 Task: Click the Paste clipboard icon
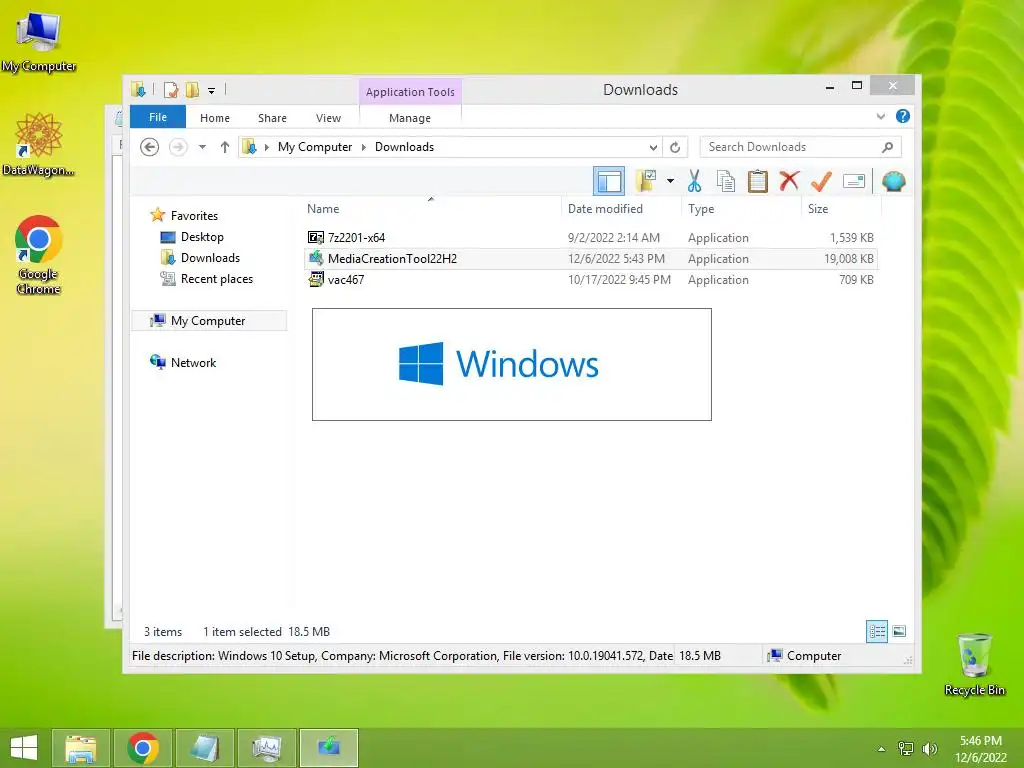coord(758,181)
